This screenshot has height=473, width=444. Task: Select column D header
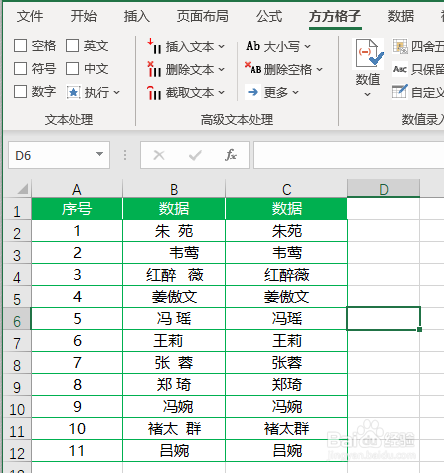(x=384, y=189)
